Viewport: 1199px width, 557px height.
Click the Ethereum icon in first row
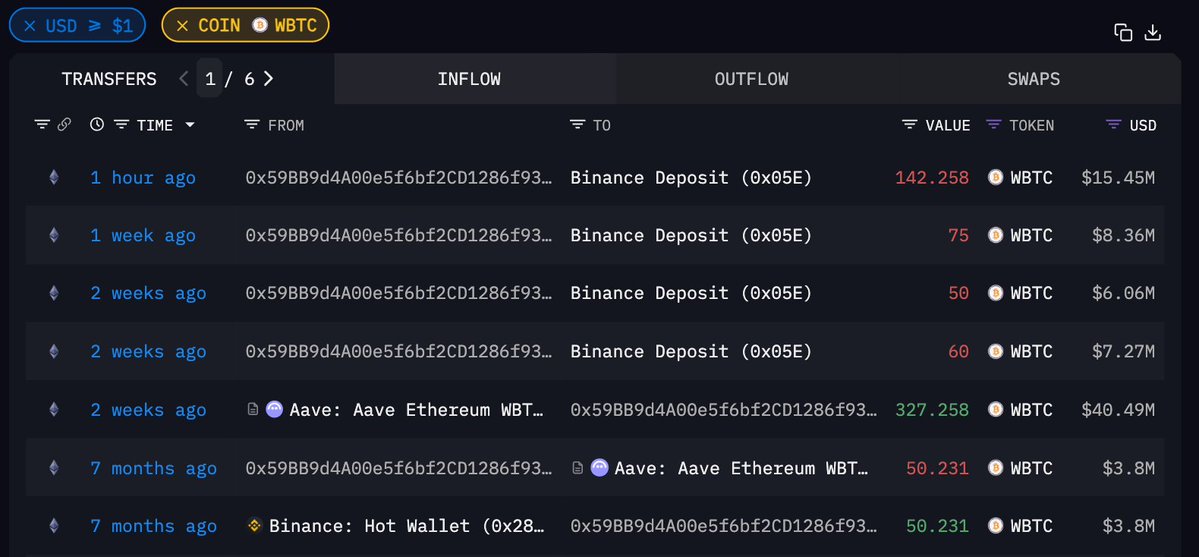(x=54, y=178)
